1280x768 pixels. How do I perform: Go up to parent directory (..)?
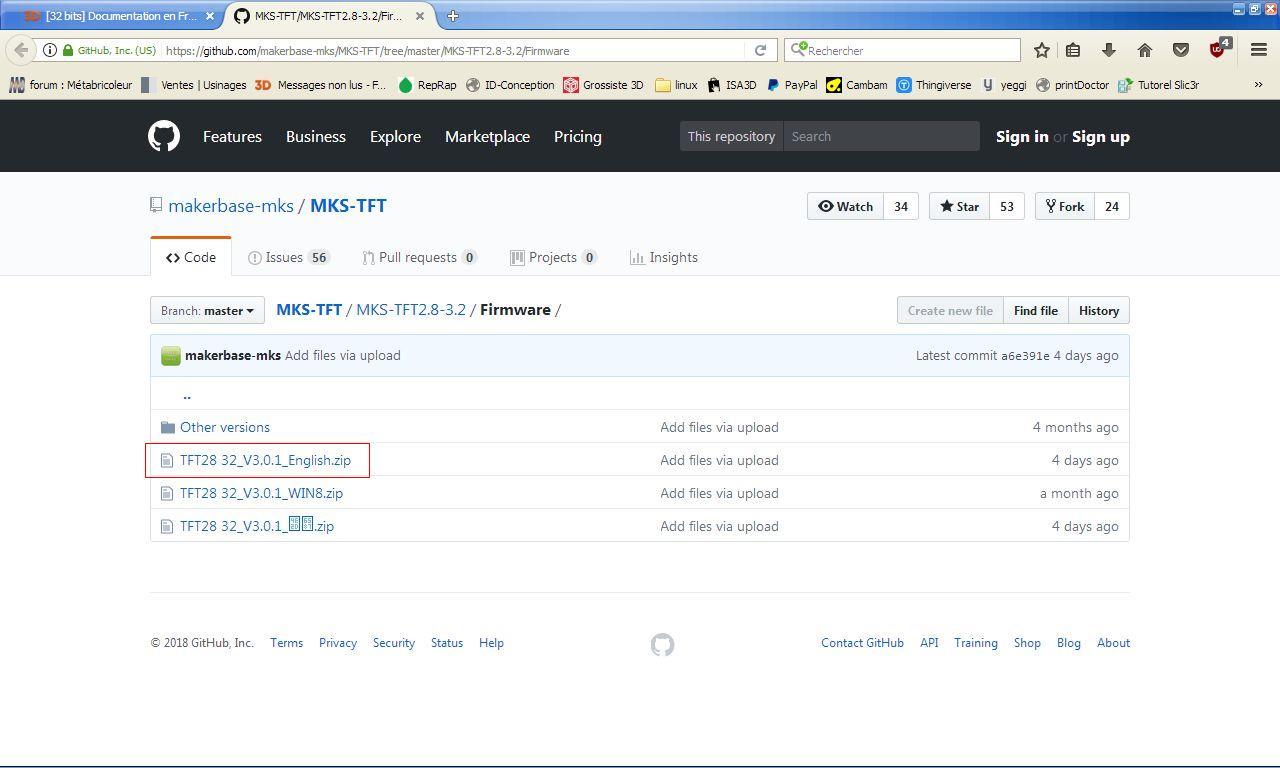click(x=187, y=394)
